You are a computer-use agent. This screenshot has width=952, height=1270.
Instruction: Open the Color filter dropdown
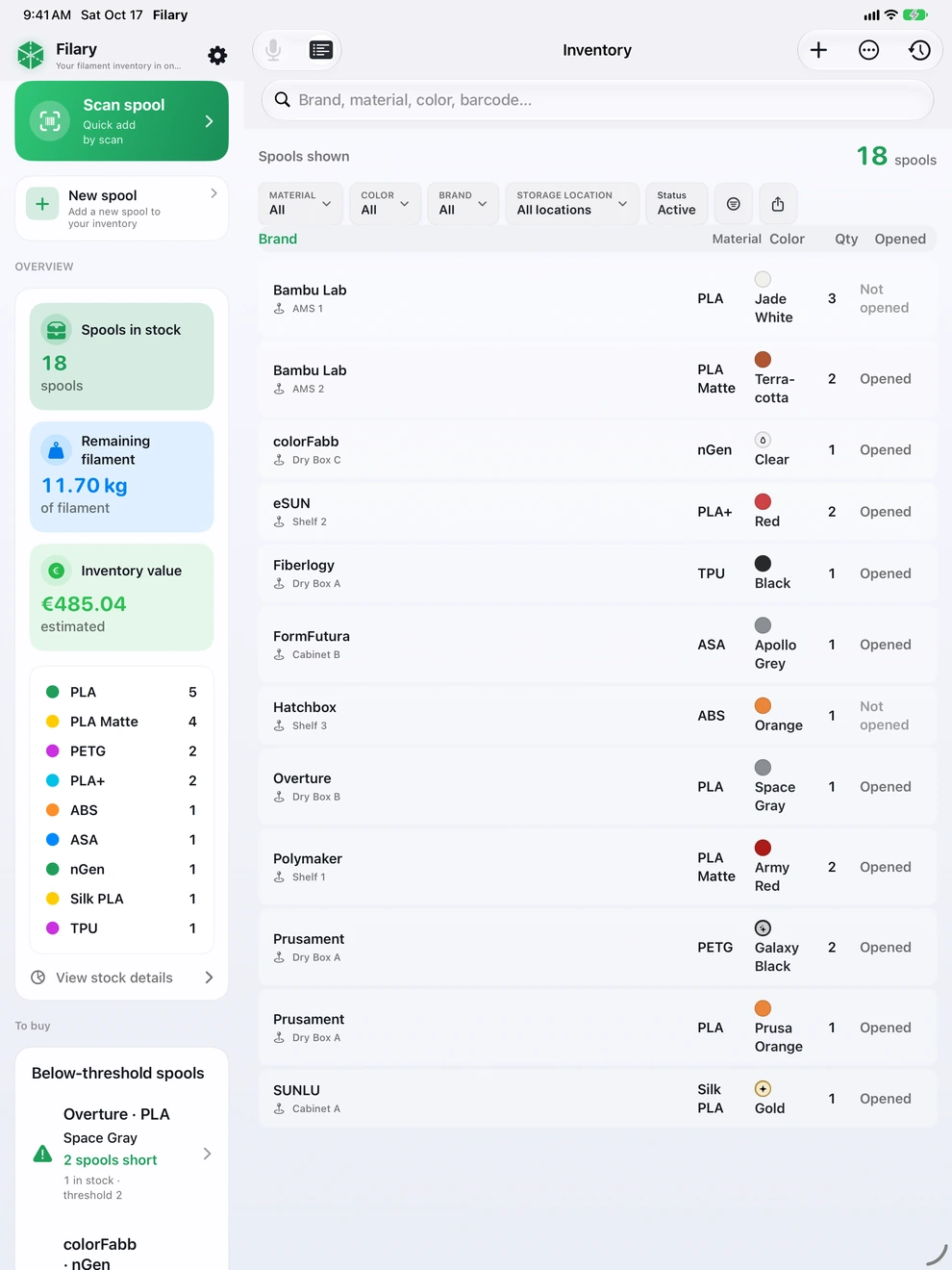385,204
